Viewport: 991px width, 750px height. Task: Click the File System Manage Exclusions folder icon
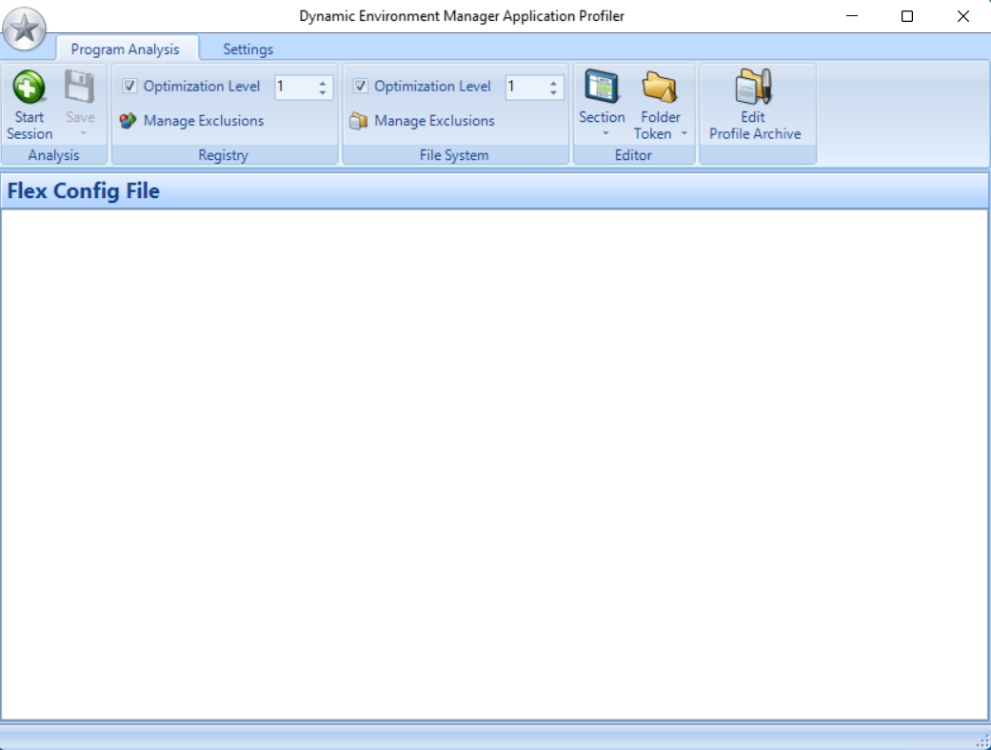point(358,121)
